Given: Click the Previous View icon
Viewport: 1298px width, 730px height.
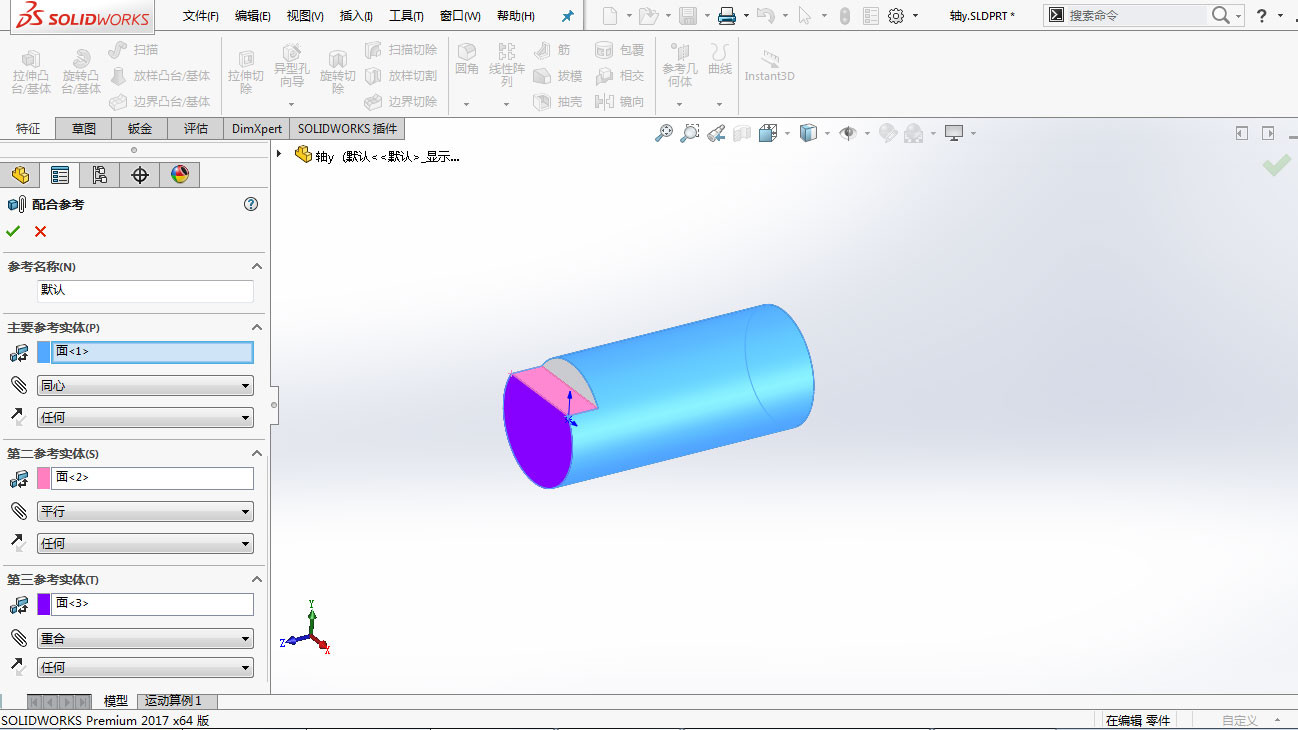Looking at the screenshot, I should point(716,133).
